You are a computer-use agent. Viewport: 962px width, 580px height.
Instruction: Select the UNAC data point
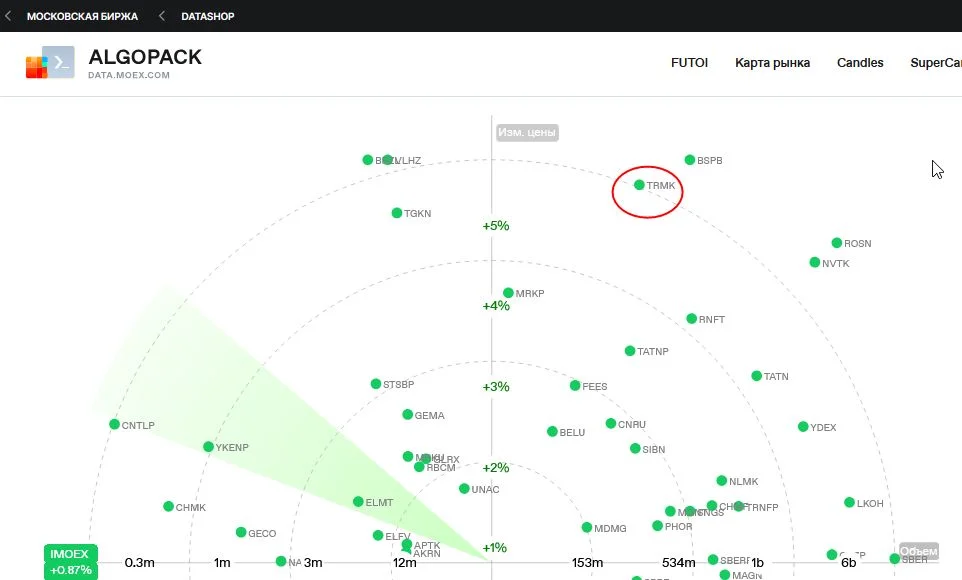tap(464, 489)
